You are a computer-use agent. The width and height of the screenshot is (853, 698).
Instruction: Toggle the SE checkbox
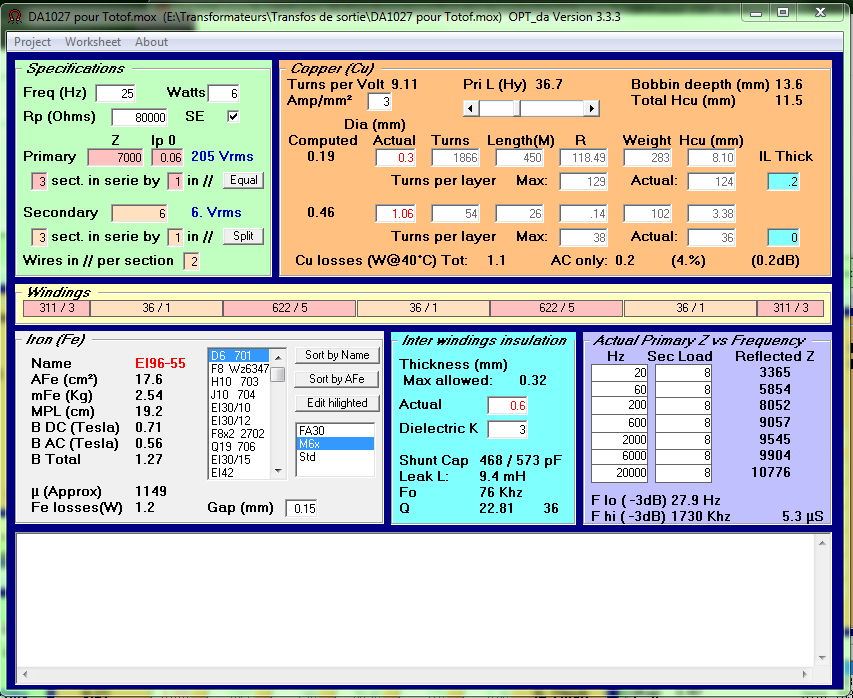(x=233, y=116)
